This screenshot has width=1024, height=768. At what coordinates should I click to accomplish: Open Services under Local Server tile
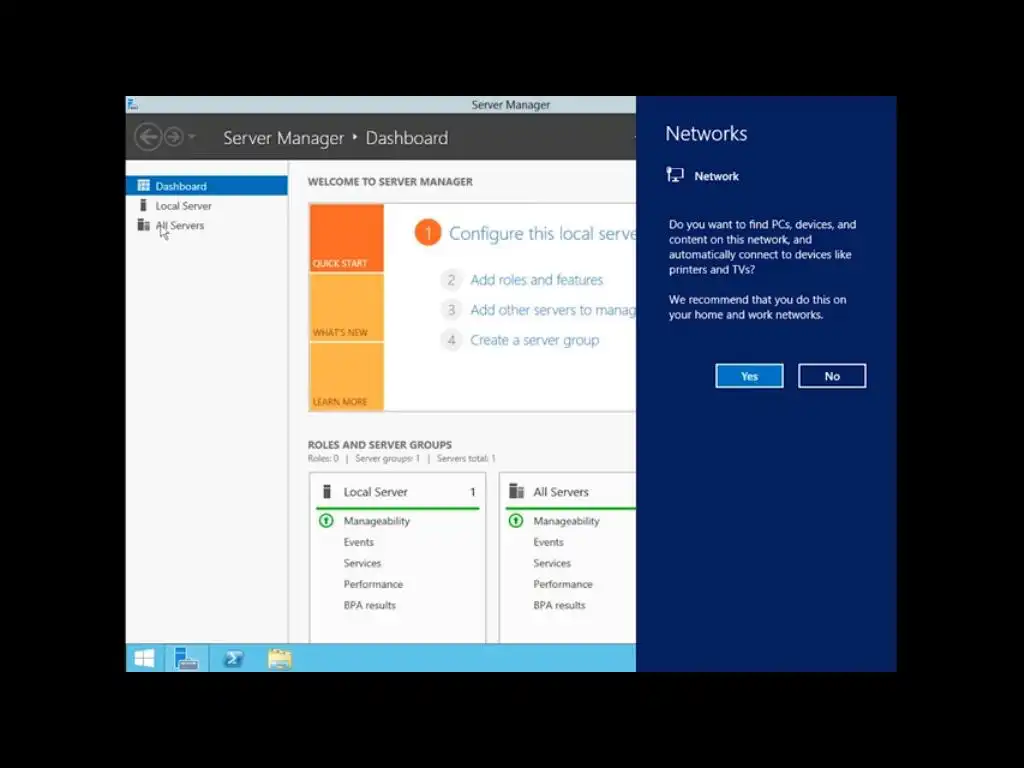click(x=362, y=563)
